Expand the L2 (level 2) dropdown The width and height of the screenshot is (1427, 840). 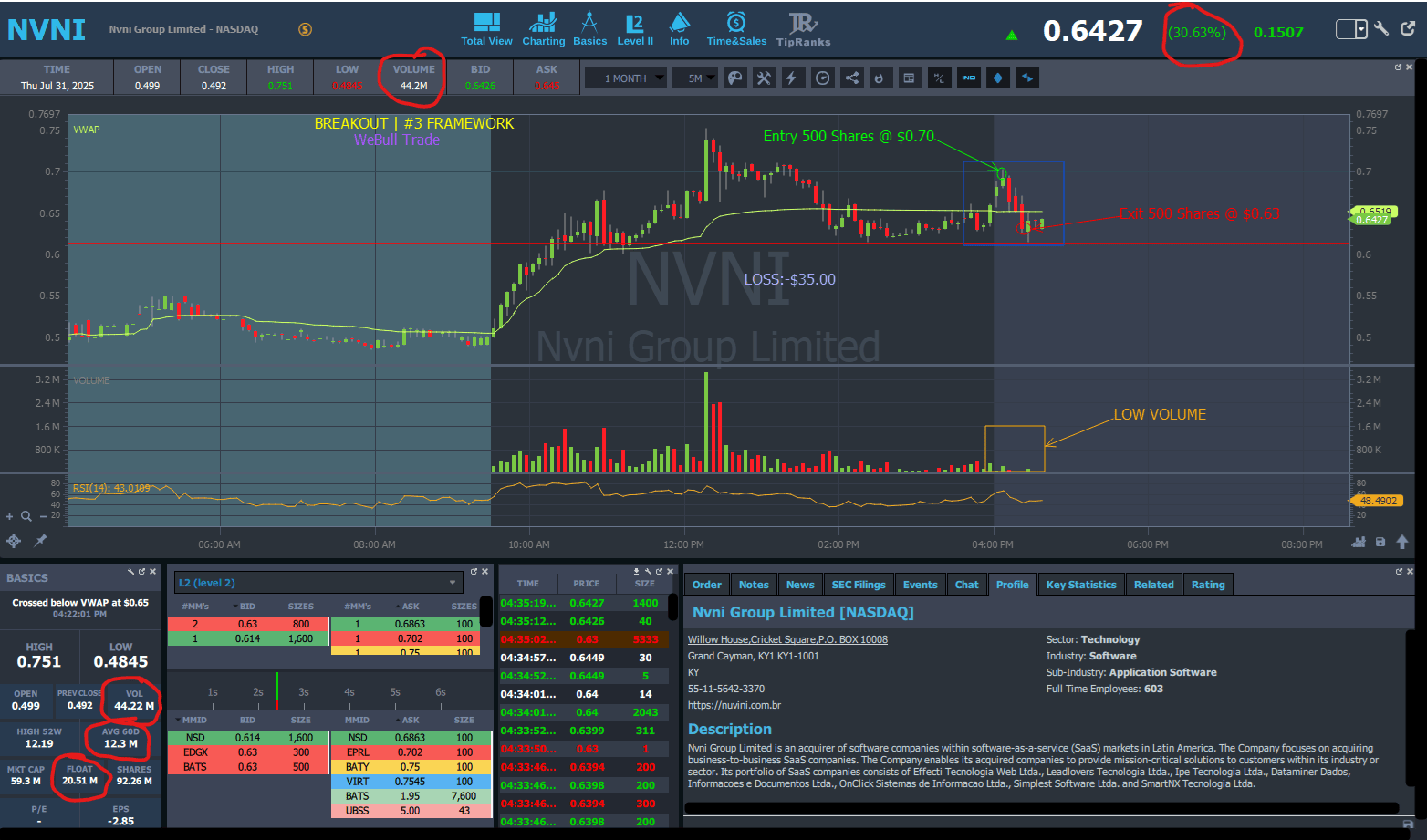319,583
